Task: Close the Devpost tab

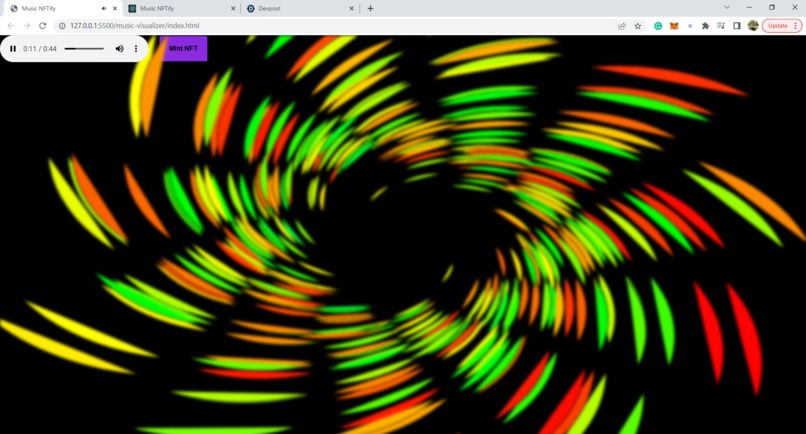Action: [x=352, y=8]
